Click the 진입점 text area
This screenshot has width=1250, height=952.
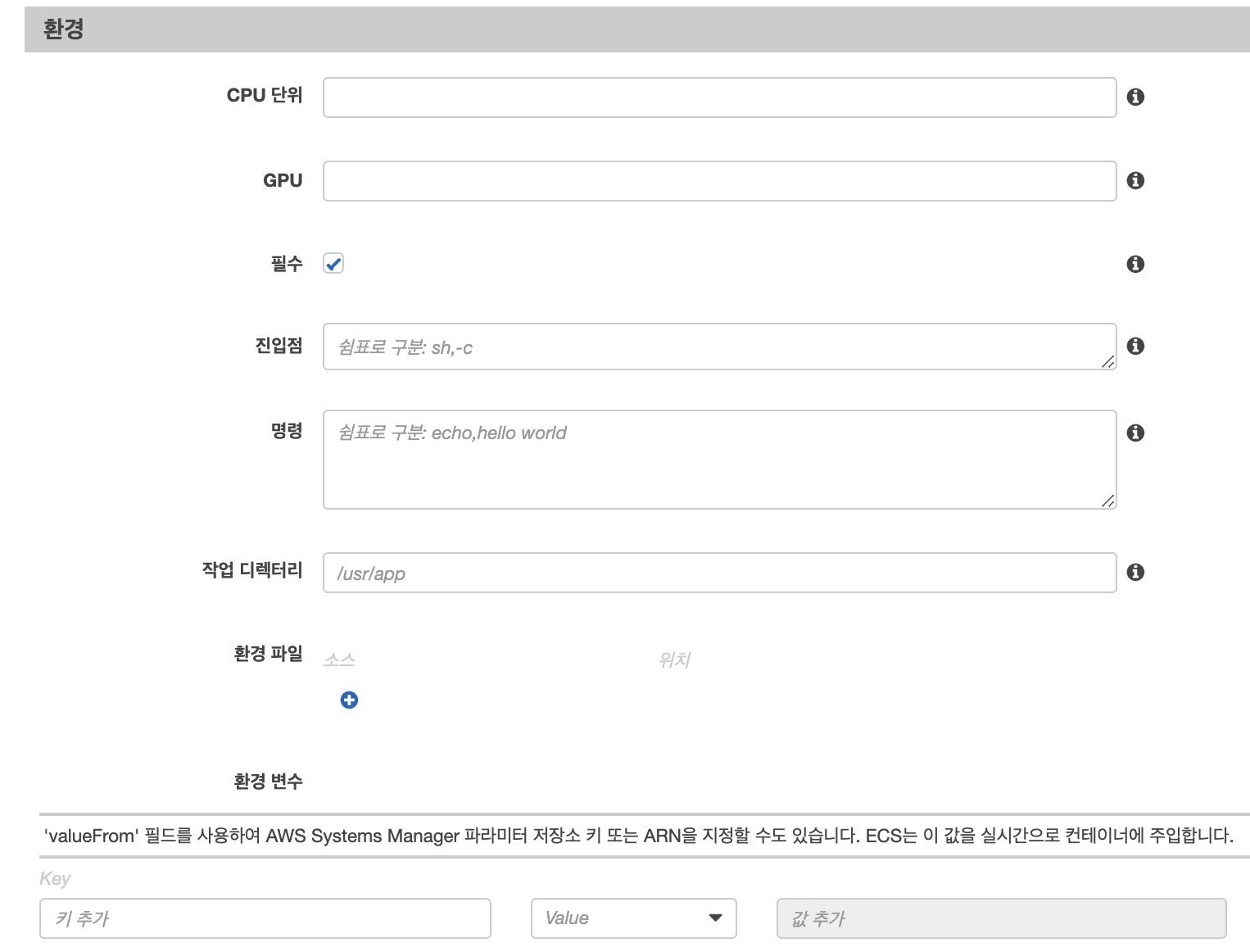coord(720,347)
